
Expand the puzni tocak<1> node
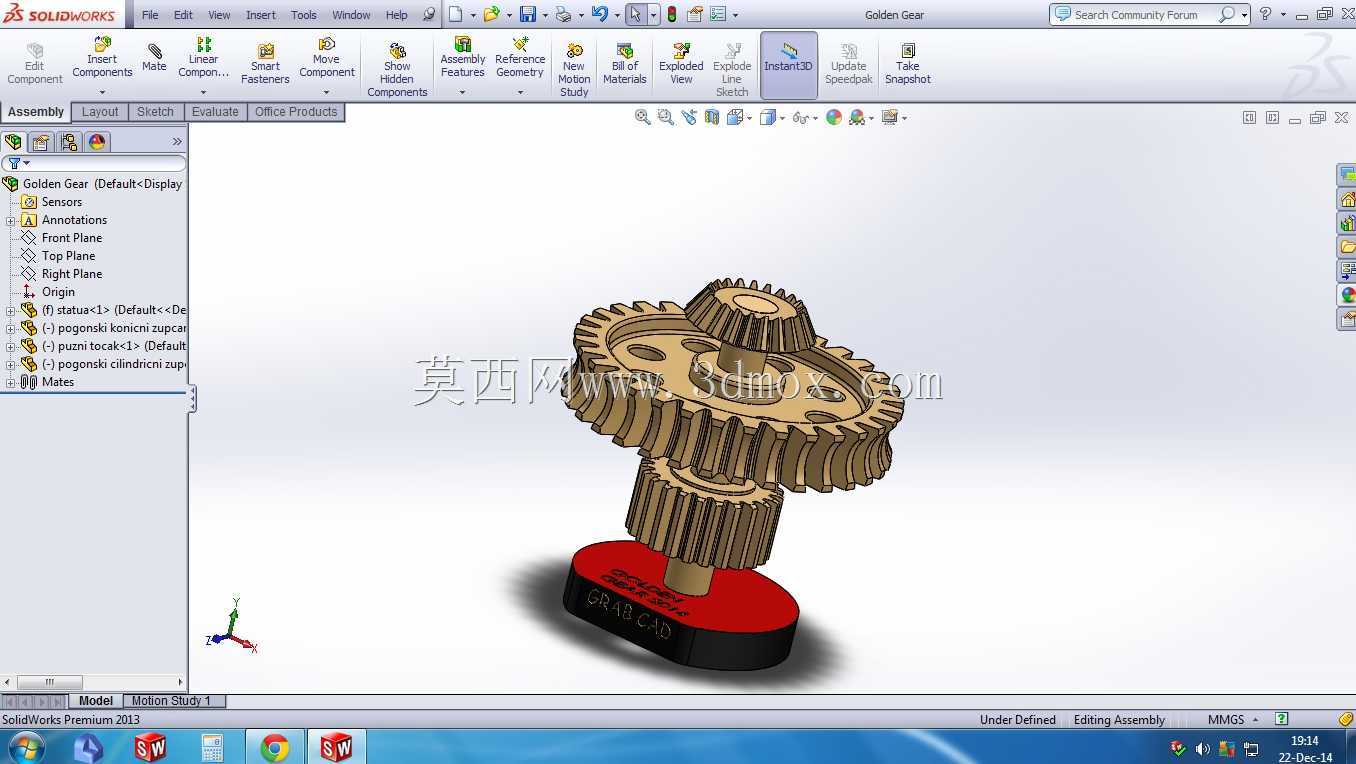pyautogui.click(x=11, y=346)
